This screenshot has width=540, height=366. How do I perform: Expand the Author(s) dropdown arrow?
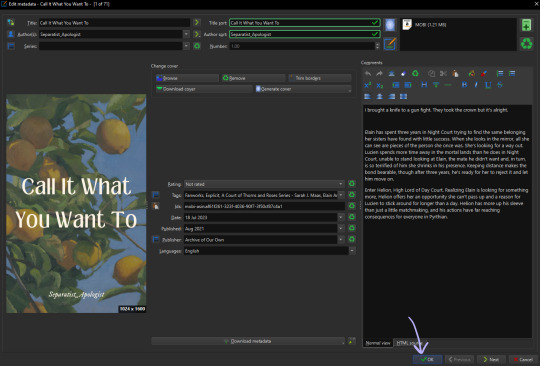(186, 34)
